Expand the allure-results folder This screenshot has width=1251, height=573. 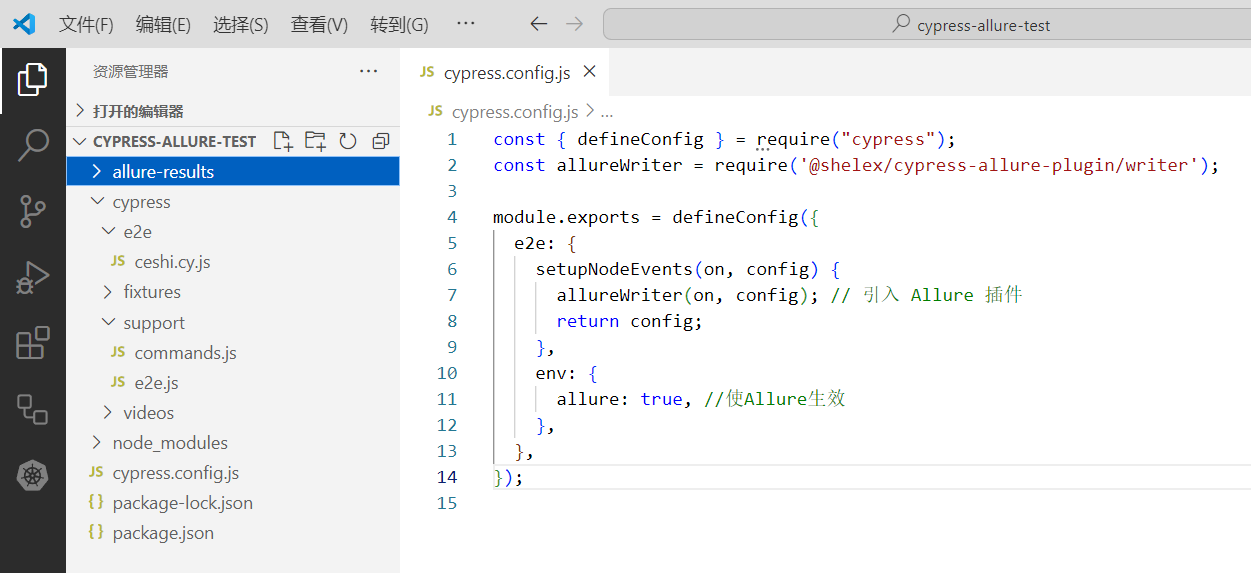click(163, 172)
